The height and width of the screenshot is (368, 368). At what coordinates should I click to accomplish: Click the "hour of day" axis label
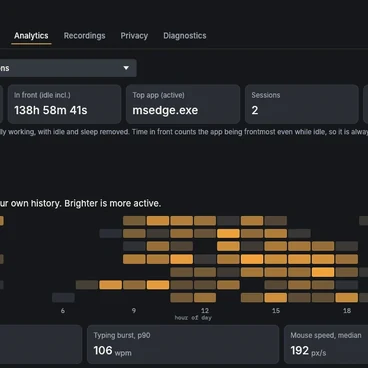[x=193, y=318]
